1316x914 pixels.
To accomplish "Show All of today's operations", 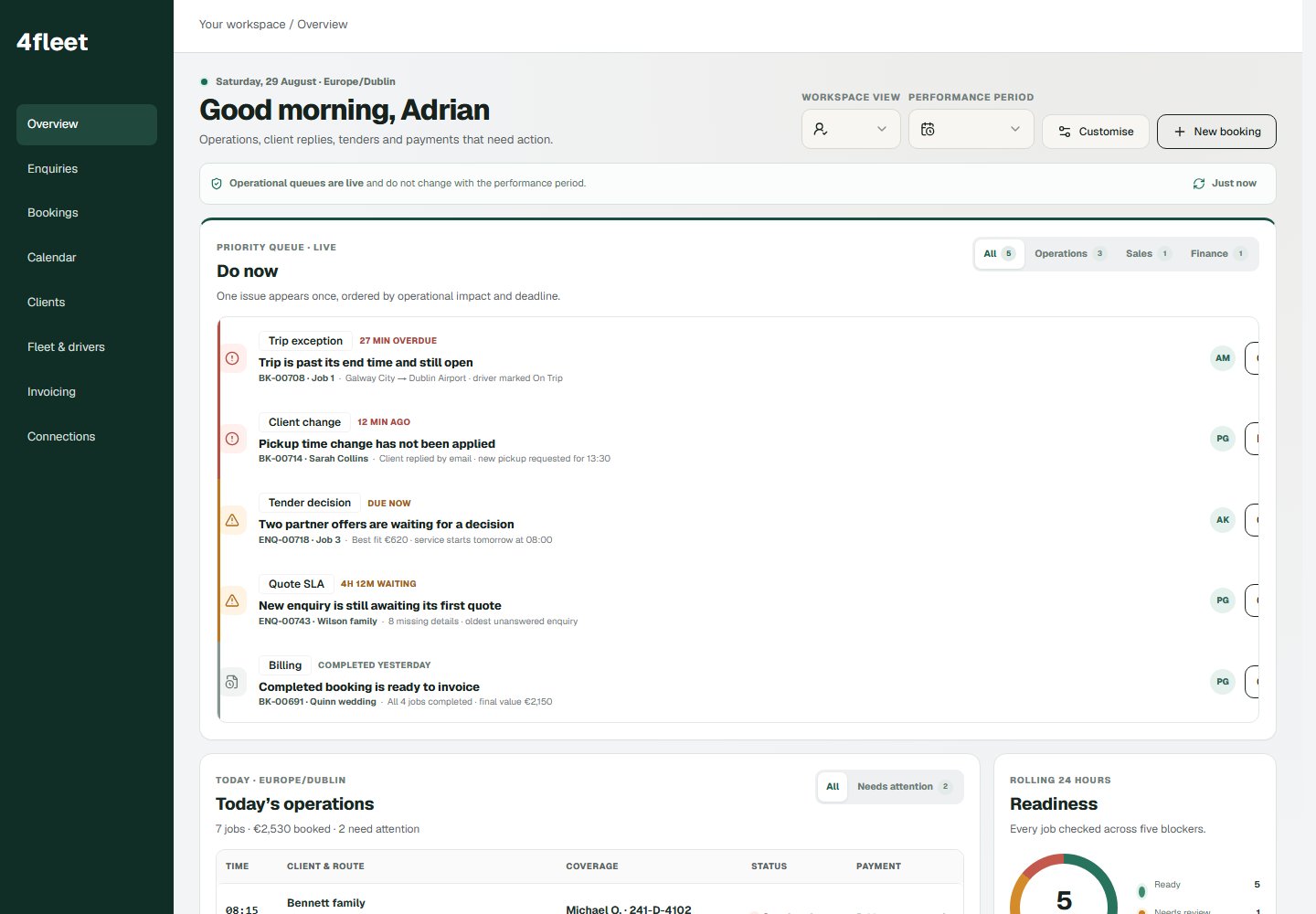I will (x=833, y=787).
